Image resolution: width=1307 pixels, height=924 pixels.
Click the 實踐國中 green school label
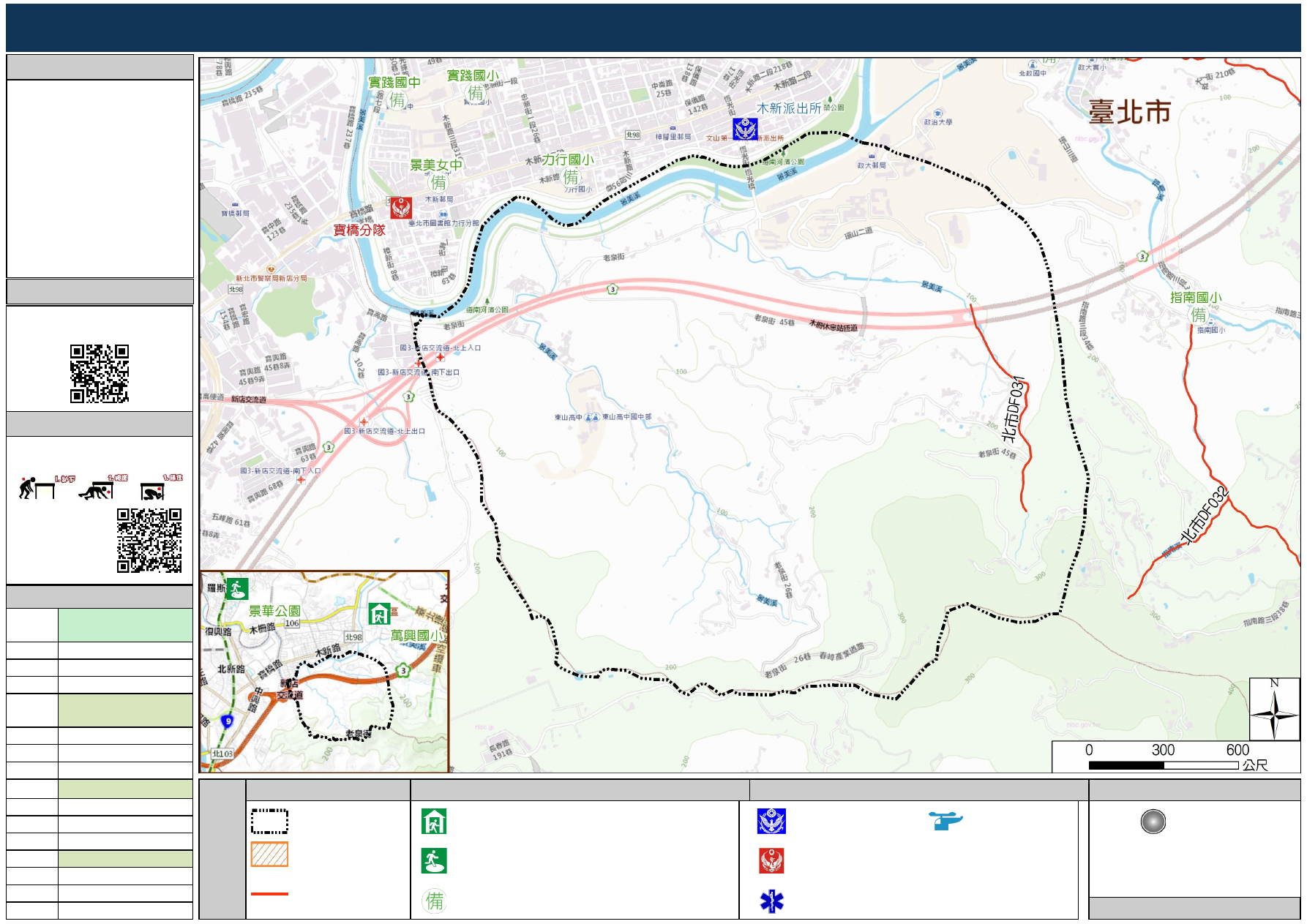pos(394,83)
